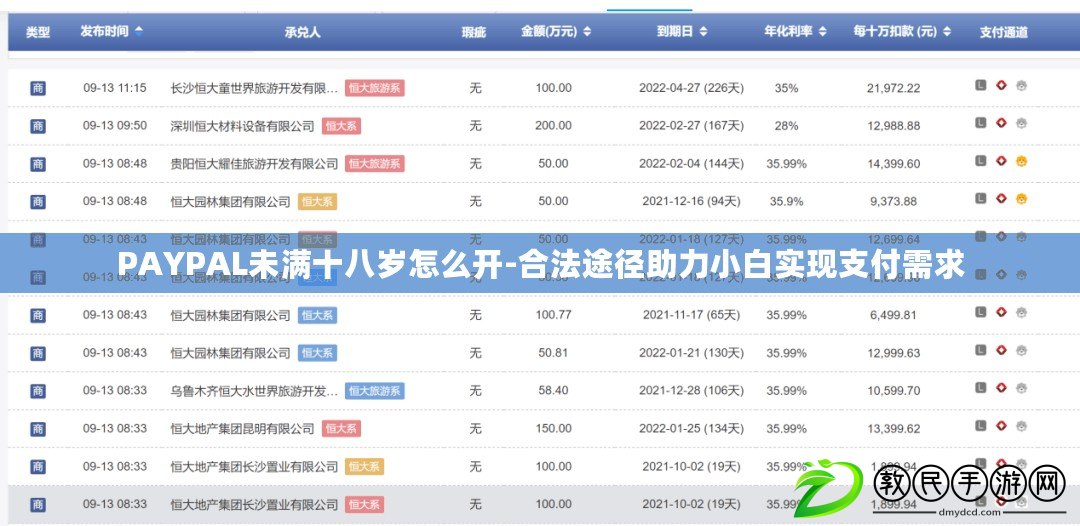Select the publish time 09-13 09:50 cell
Screen dimensions: 1080x526
click(115, 126)
